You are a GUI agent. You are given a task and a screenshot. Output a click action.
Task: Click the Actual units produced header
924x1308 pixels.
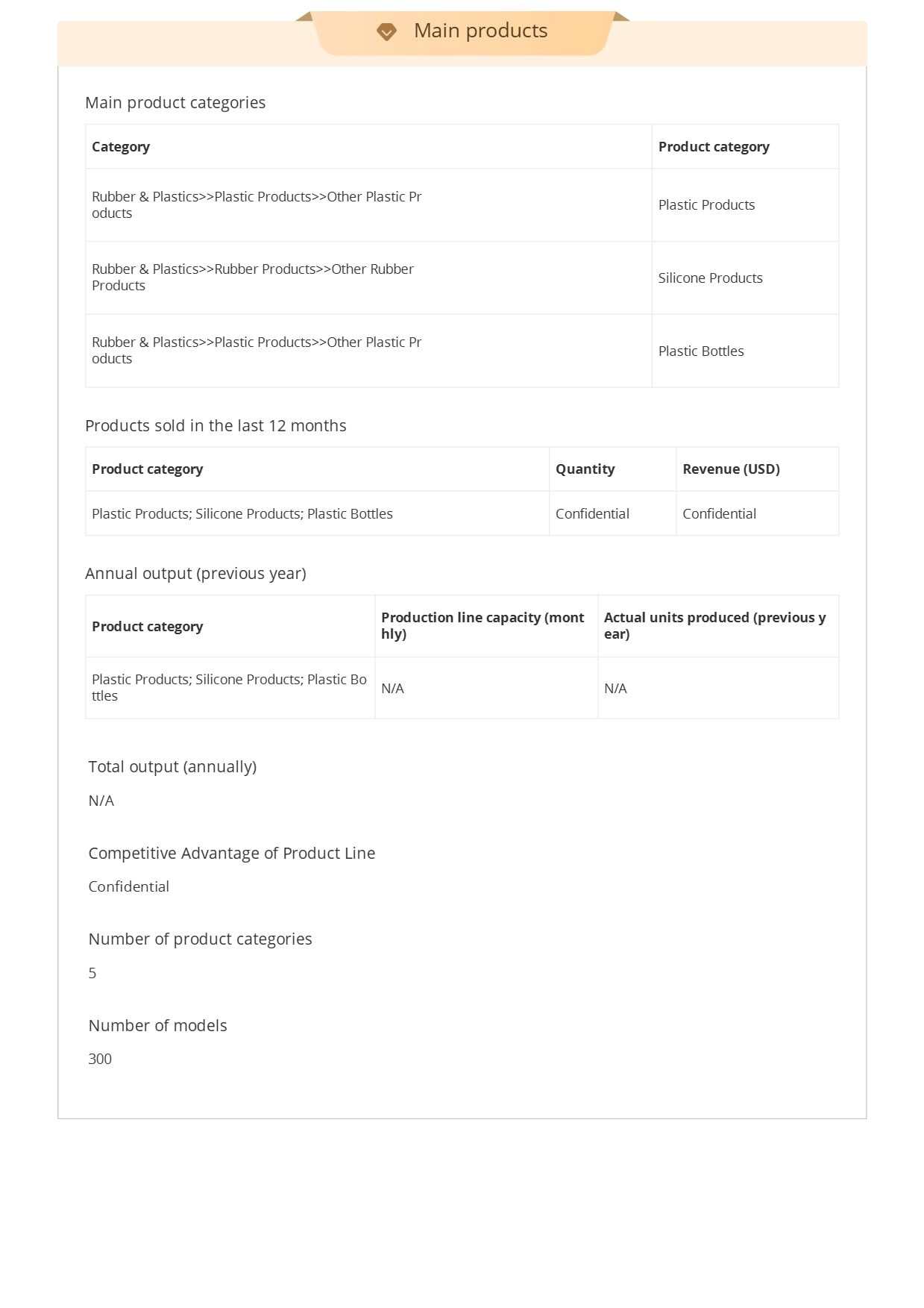714,625
